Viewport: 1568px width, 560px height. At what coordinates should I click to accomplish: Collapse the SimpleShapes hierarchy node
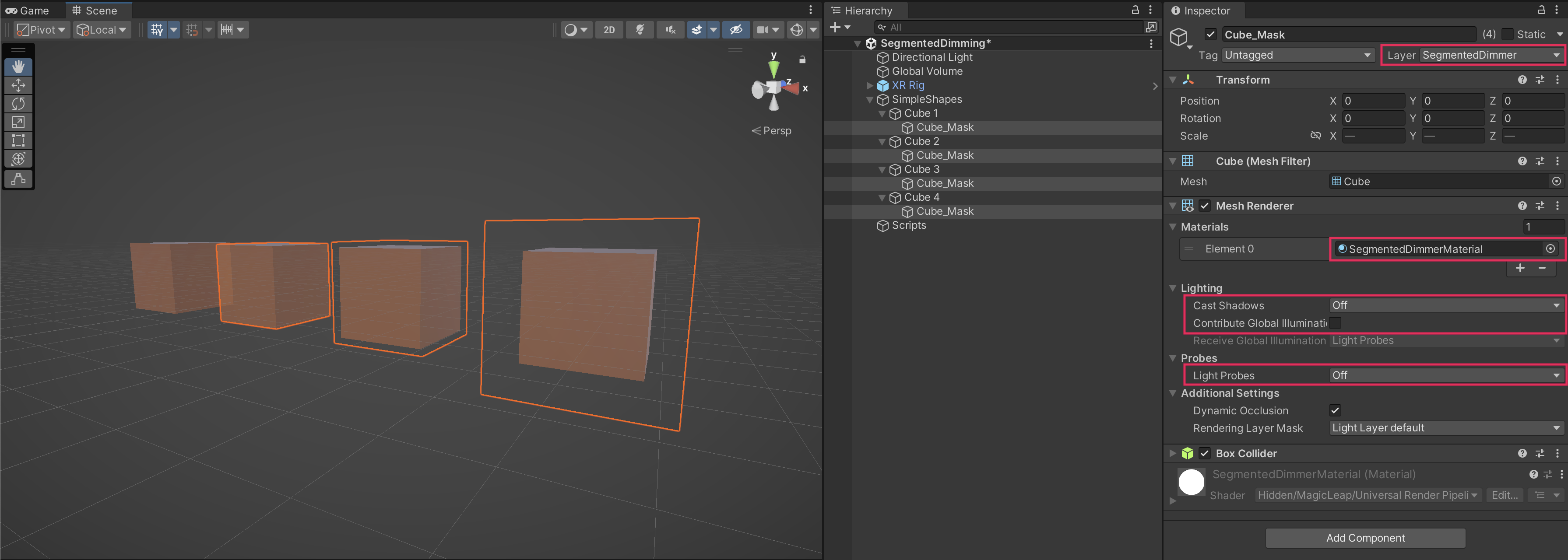coord(870,100)
